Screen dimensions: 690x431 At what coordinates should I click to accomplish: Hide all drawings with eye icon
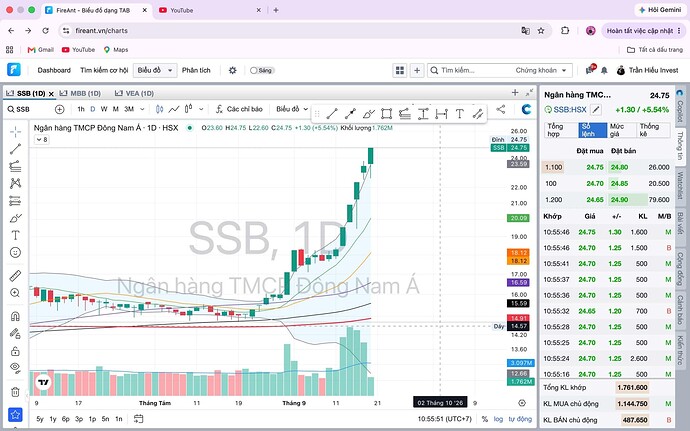[15, 368]
